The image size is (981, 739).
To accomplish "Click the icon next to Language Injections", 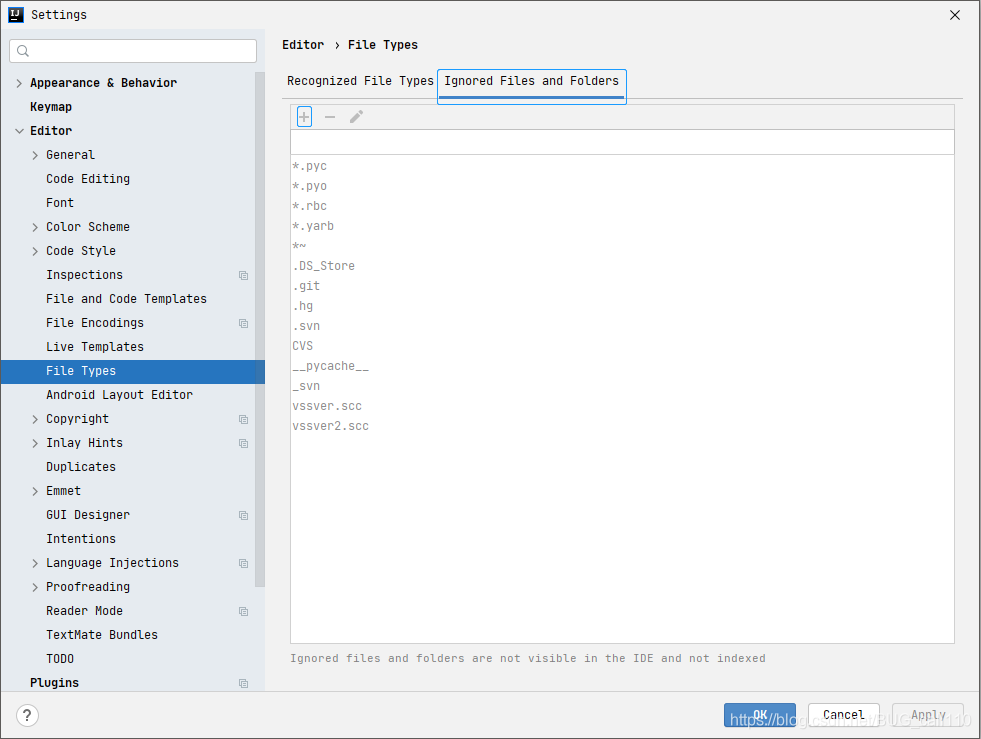I will coord(243,563).
